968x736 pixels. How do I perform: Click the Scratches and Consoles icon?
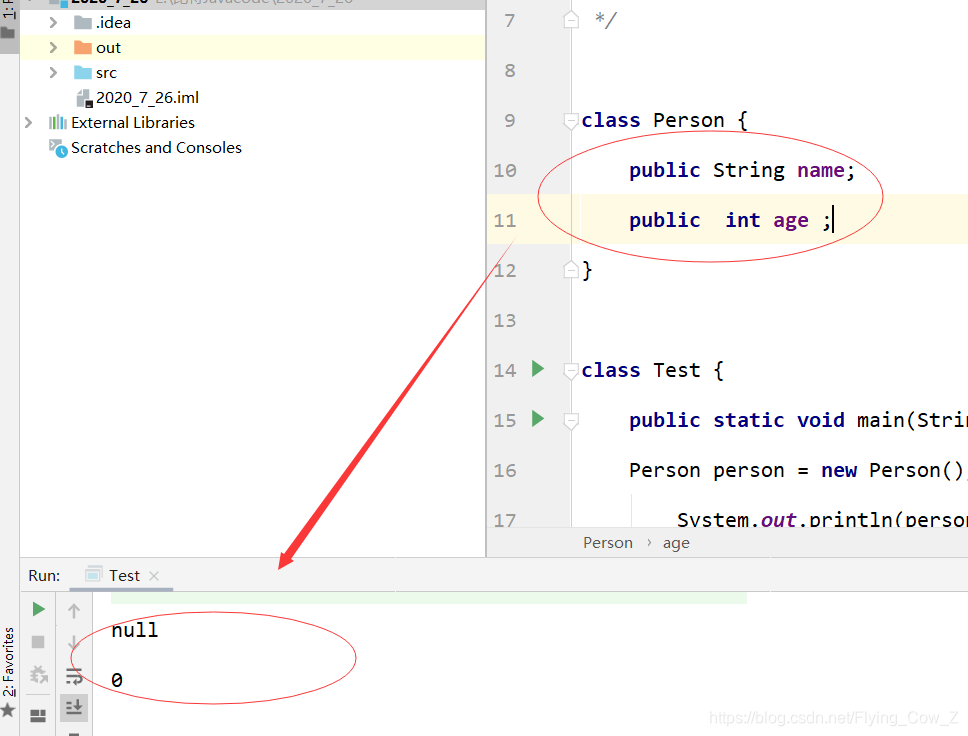pos(58,148)
